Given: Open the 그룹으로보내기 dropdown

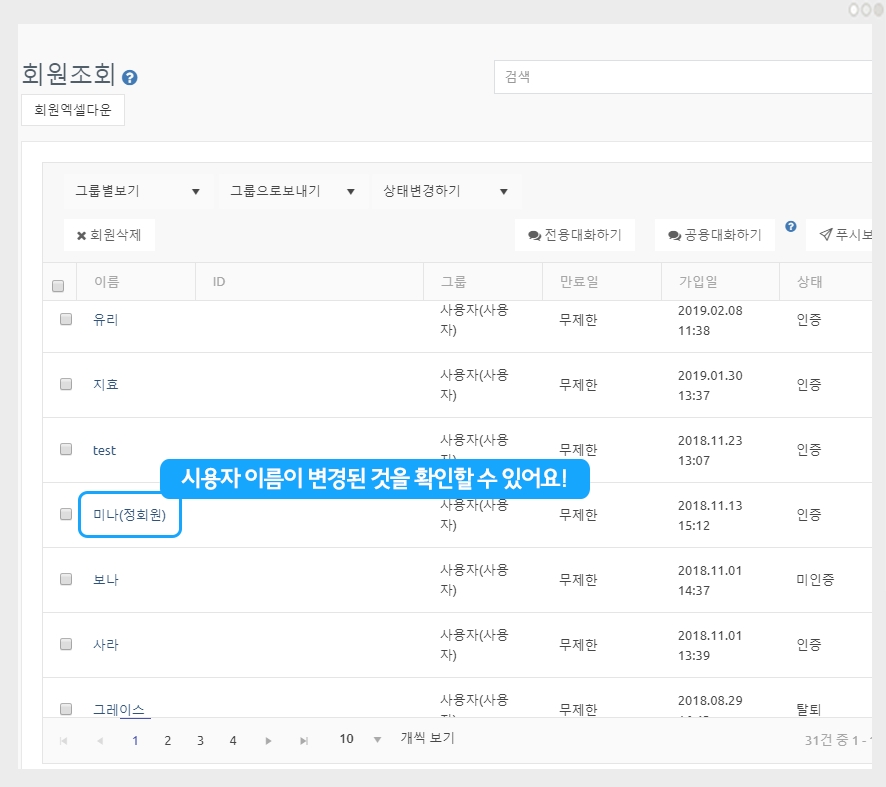Looking at the screenshot, I should [292, 191].
